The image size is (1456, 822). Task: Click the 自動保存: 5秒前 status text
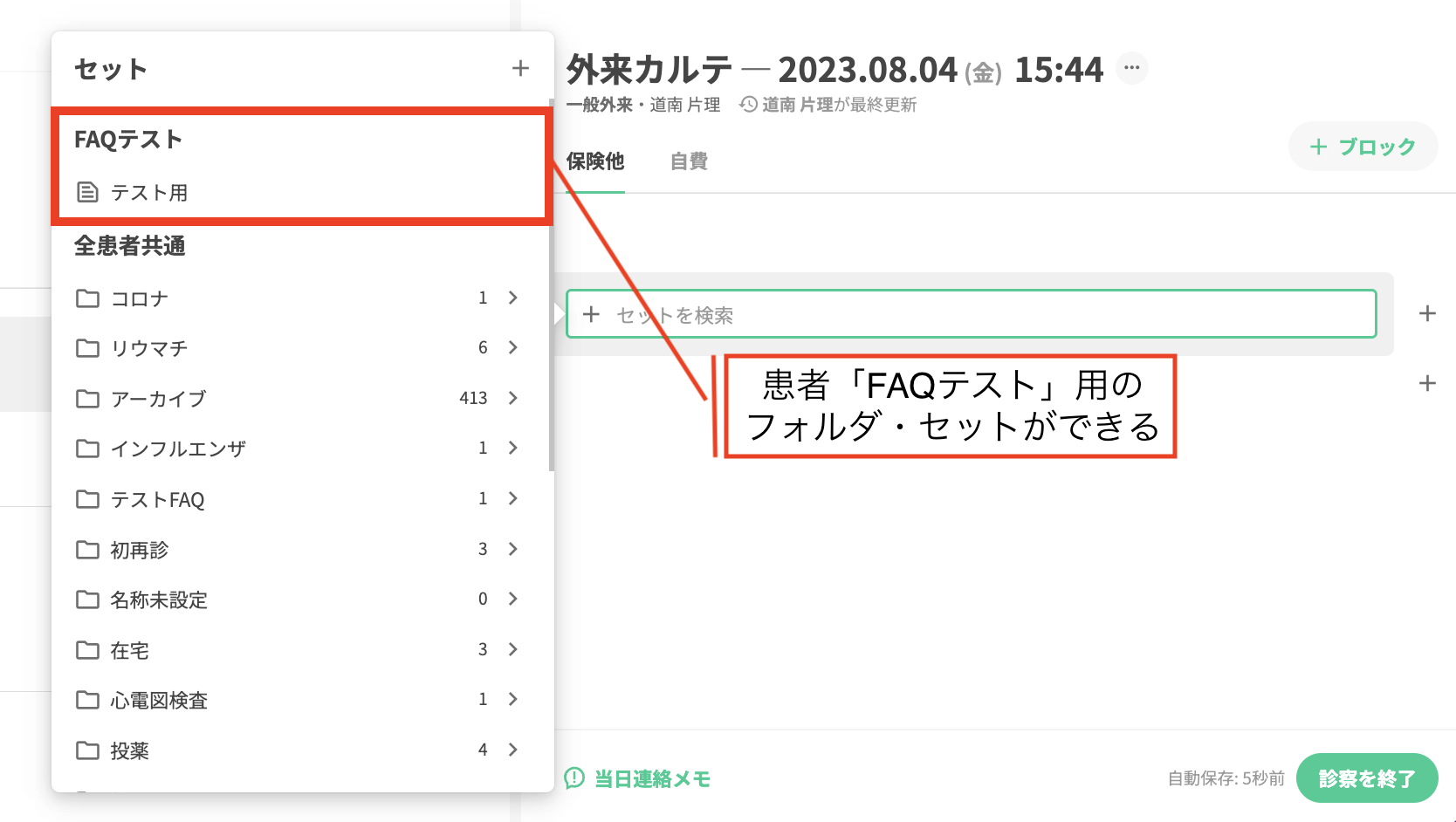pyautogui.click(x=1226, y=778)
